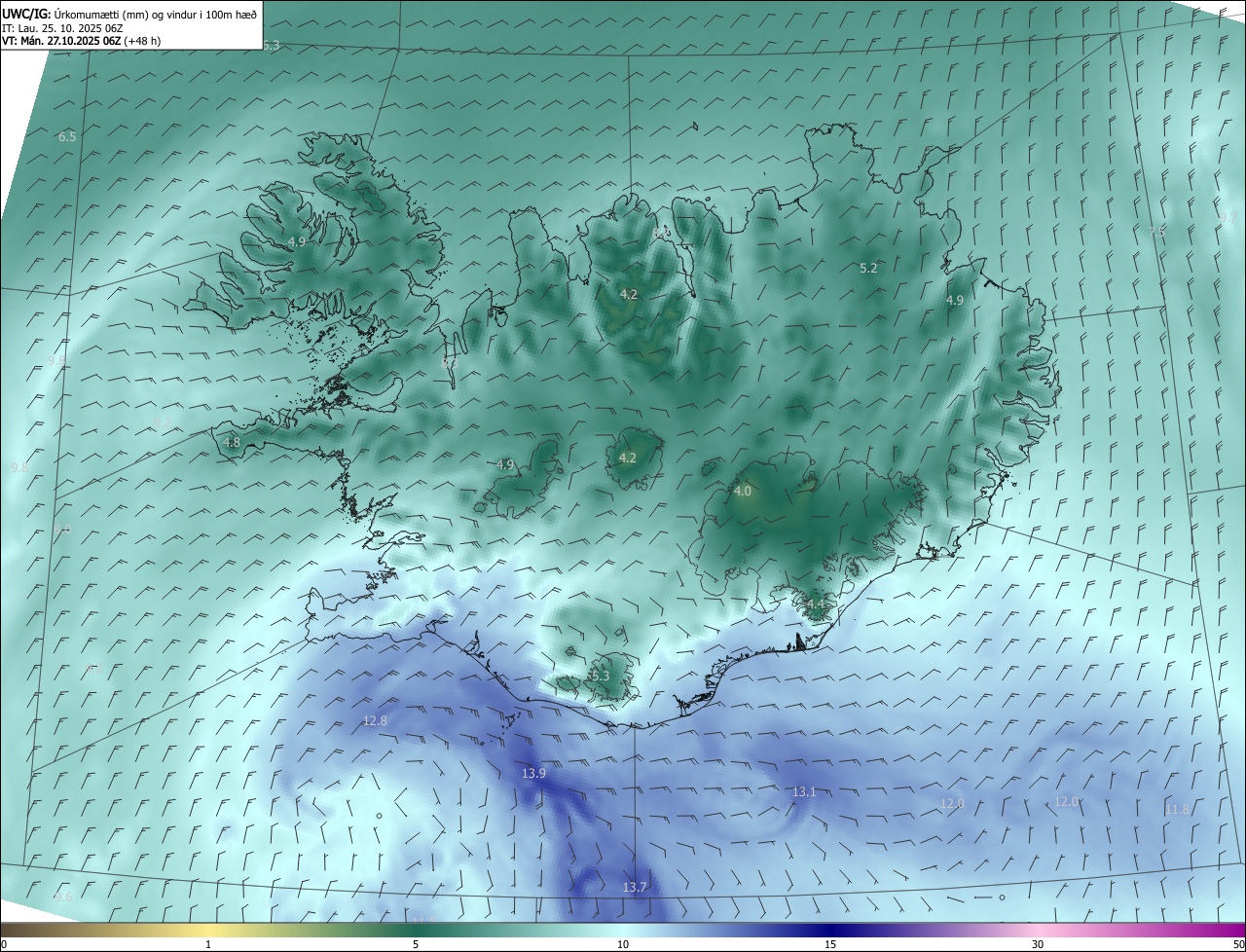Click the 13.1 value label
Screen dimensions: 1246x952
(x=803, y=791)
